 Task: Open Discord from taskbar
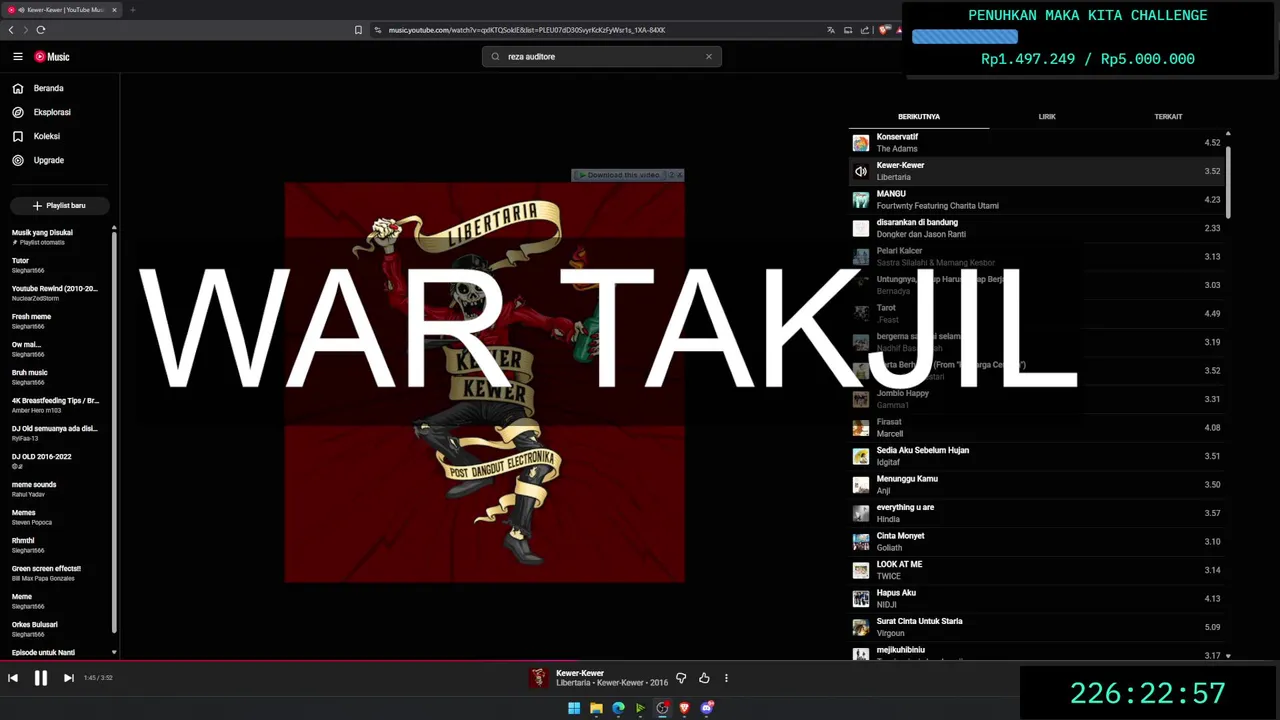click(x=707, y=708)
